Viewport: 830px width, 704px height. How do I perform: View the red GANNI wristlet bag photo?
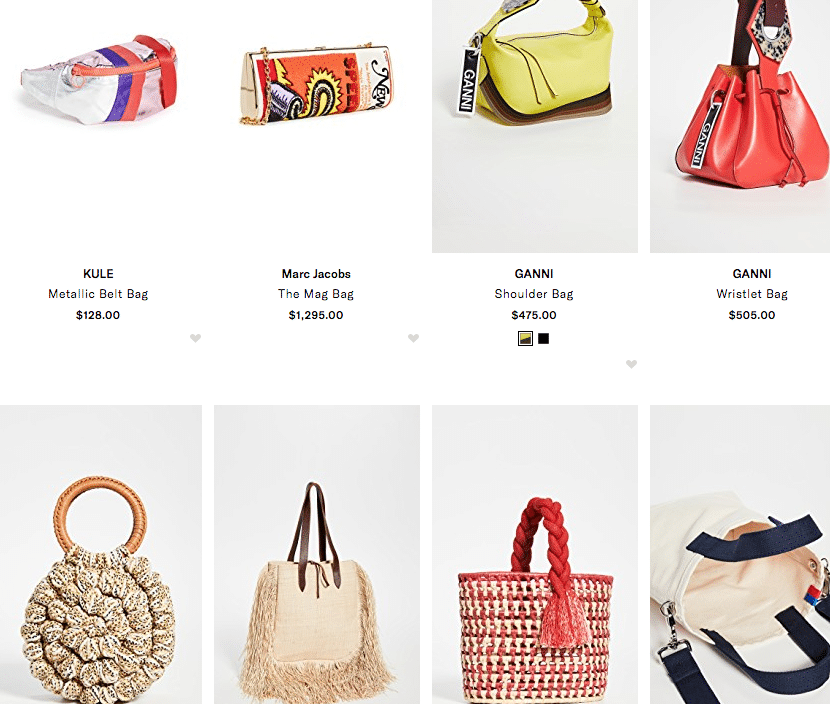740,126
